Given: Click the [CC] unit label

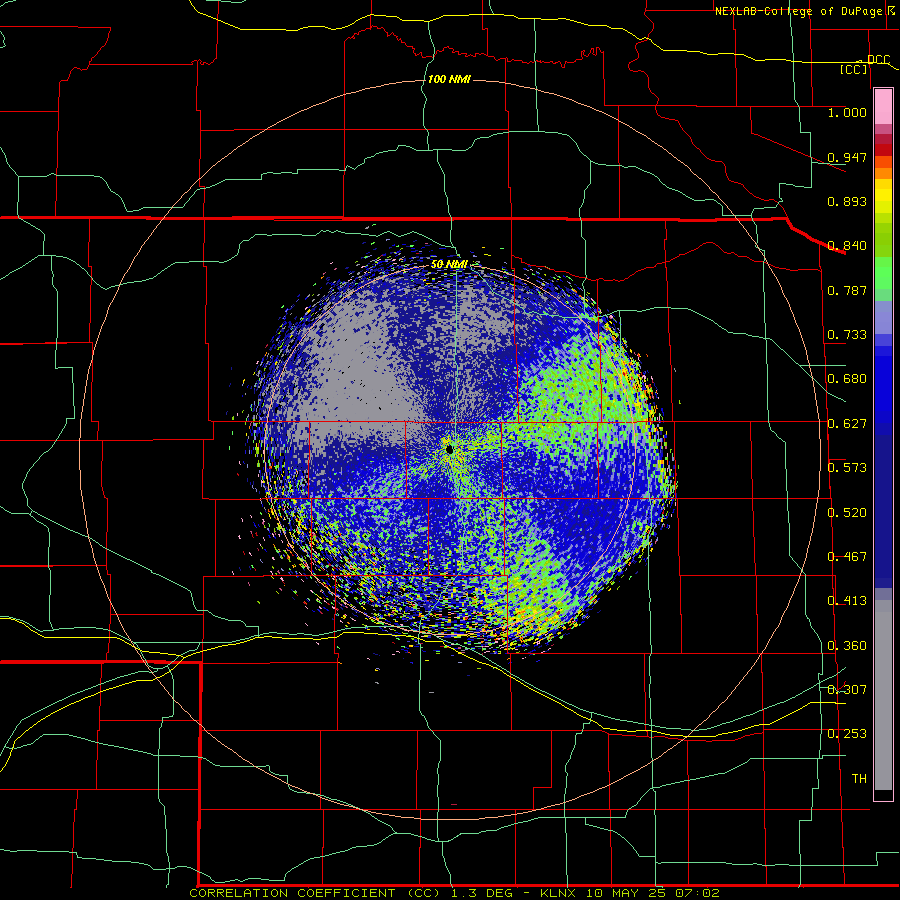Looking at the screenshot, I should tap(853, 69).
